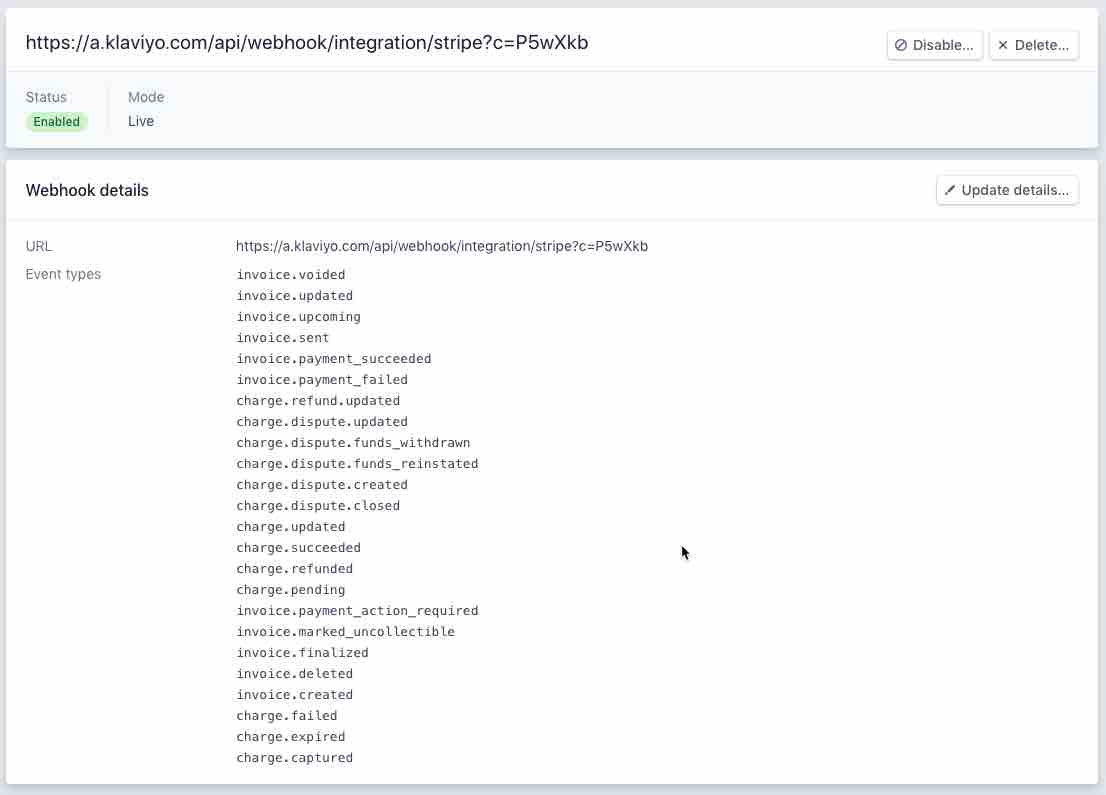Click the charge.refund.updated event entry

click(318, 400)
